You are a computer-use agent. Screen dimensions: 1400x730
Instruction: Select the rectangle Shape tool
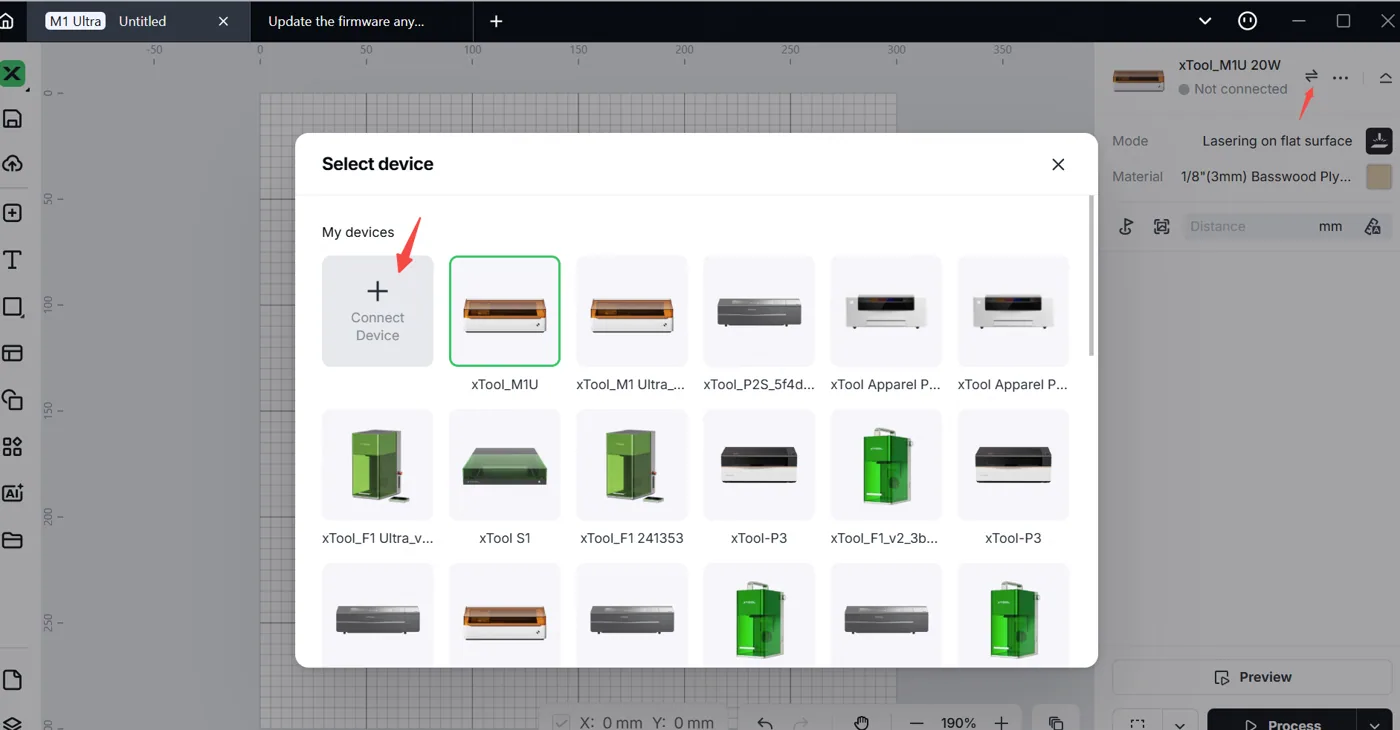[x=12, y=307]
